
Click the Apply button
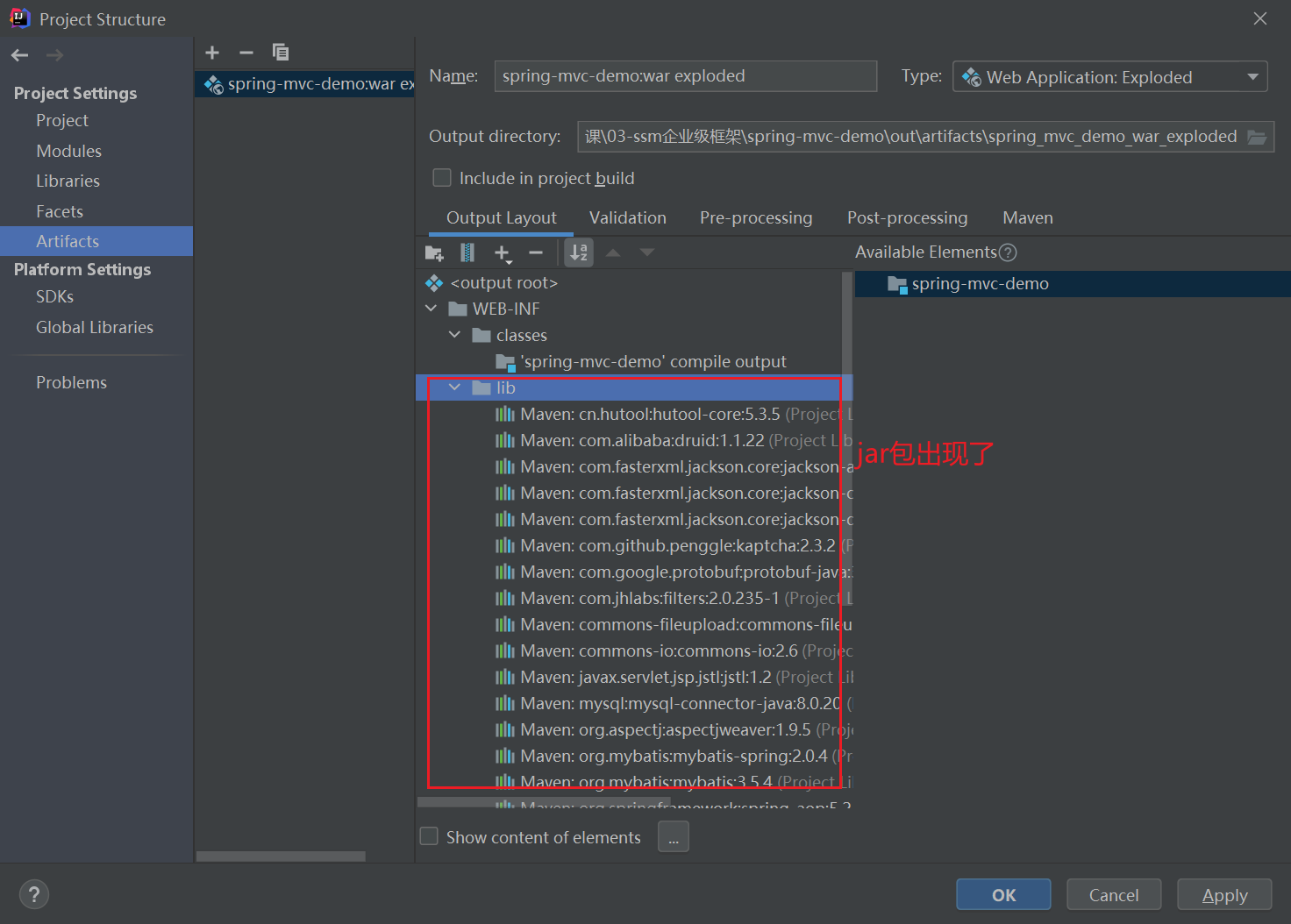(1224, 894)
